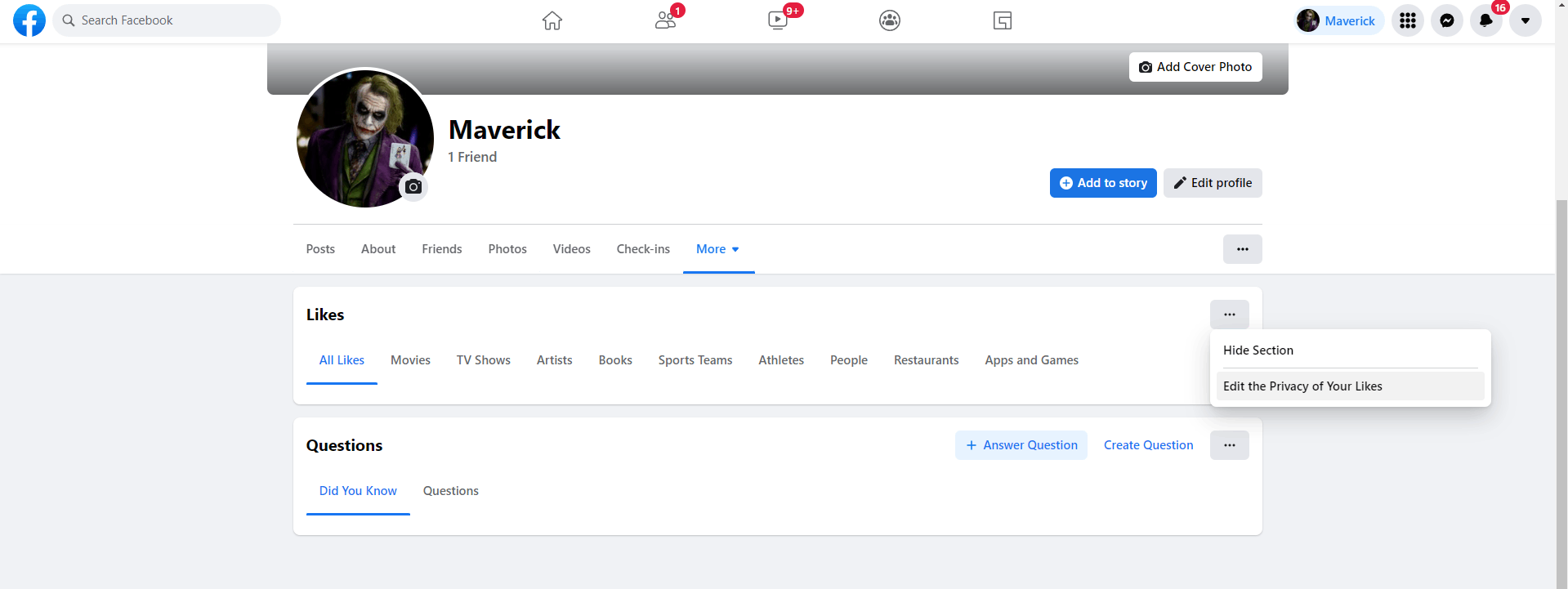Select the All Likes tab
Viewport: 1568px width, 589px height.
tap(342, 360)
